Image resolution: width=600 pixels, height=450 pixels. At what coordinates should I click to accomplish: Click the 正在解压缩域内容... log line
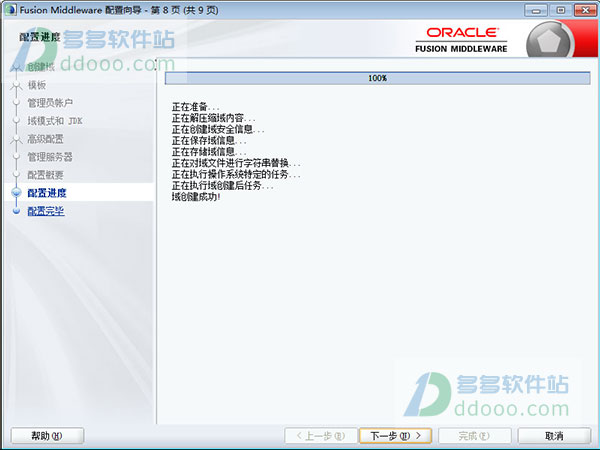(x=214, y=118)
